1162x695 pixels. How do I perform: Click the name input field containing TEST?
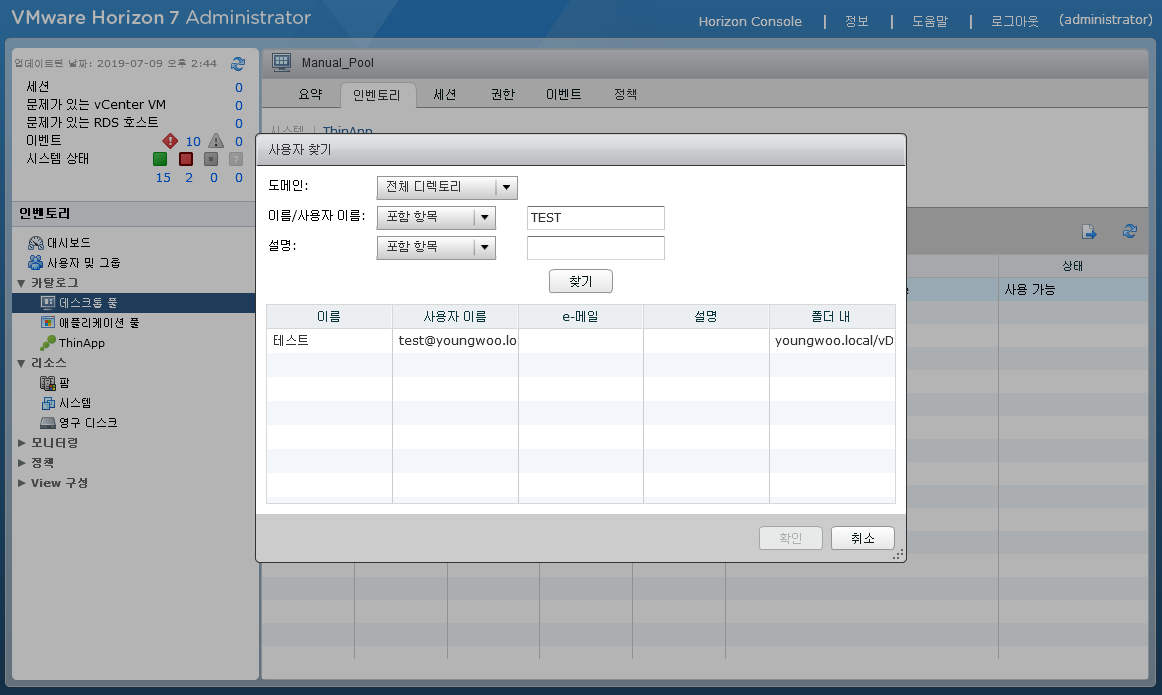[596, 218]
